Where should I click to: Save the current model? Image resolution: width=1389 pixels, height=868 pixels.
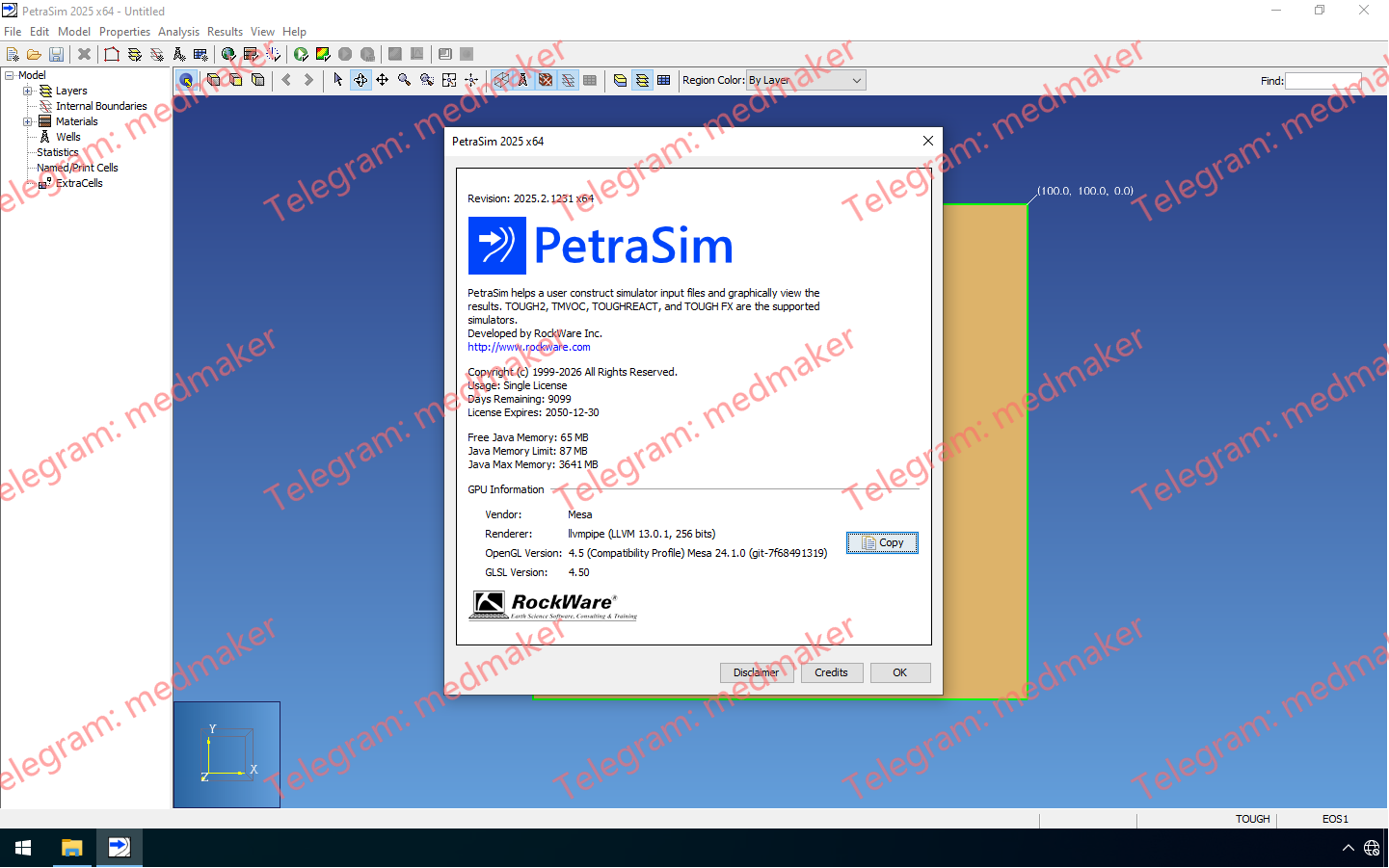coord(56,54)
